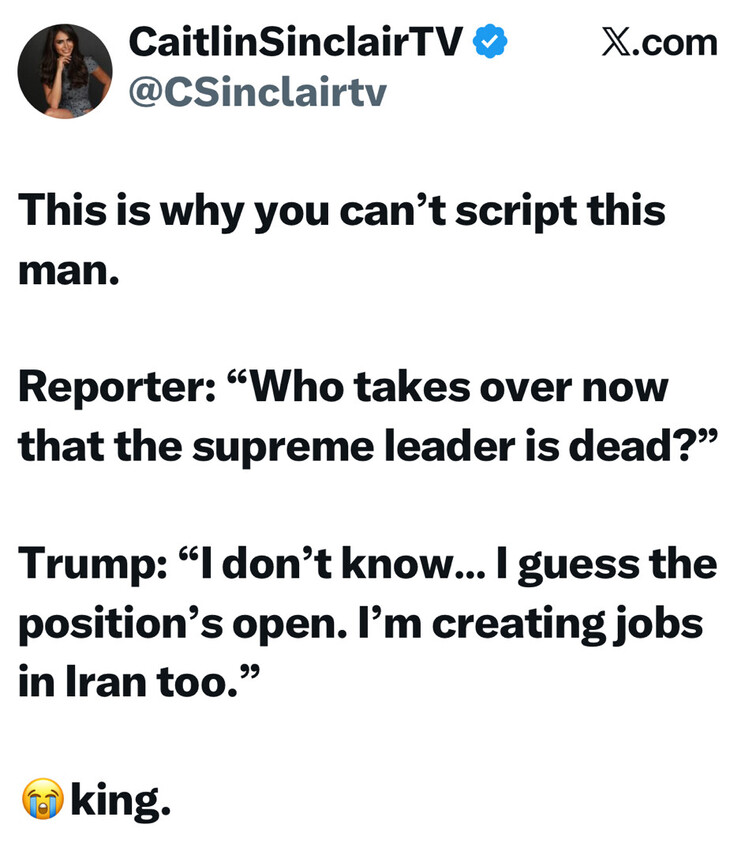Click the @CSinclairtv handle
The width and height of the screenshot is (756, 847).
pos(258,92)
